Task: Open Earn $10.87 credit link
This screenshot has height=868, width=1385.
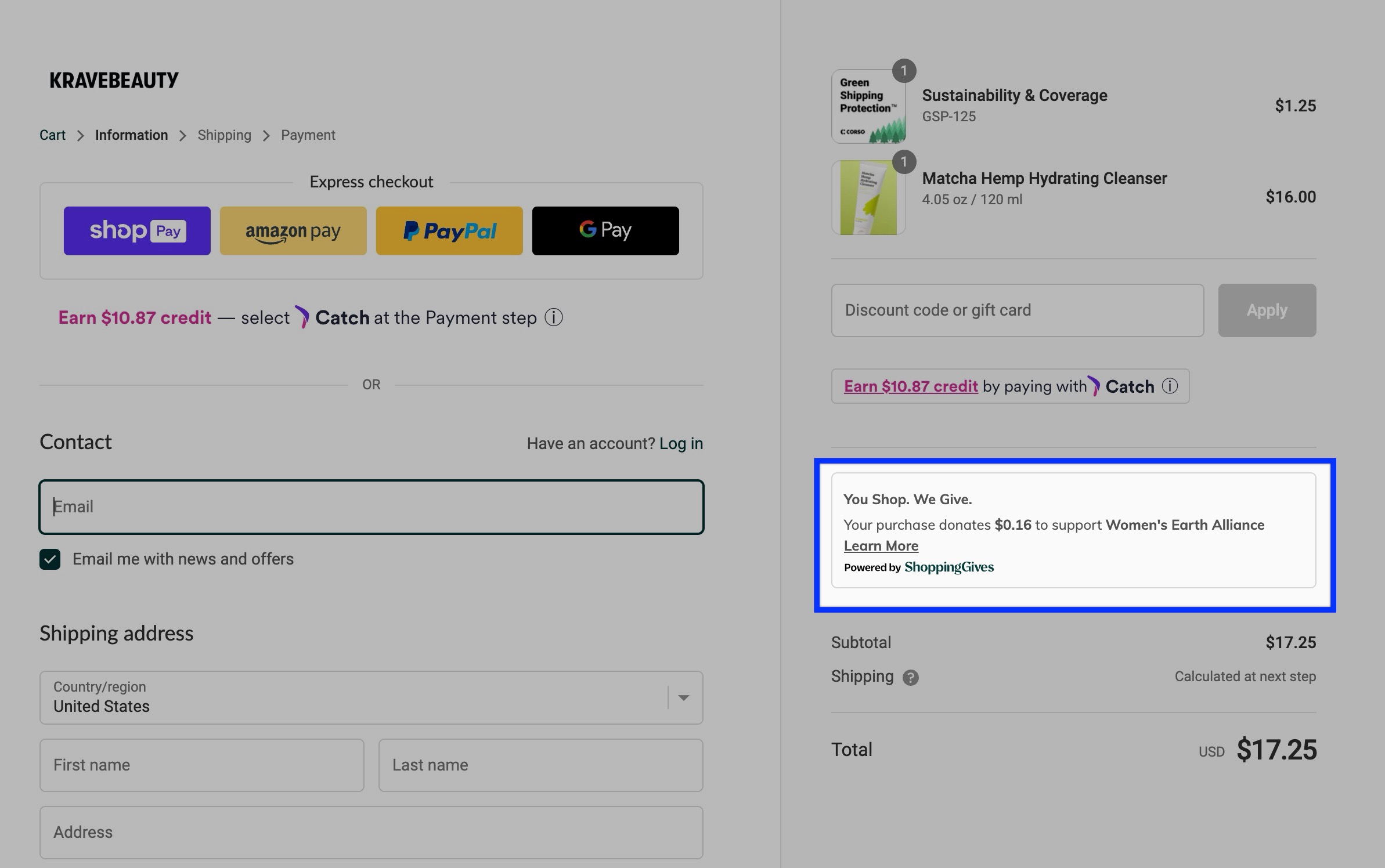Action: pos(911,386)
